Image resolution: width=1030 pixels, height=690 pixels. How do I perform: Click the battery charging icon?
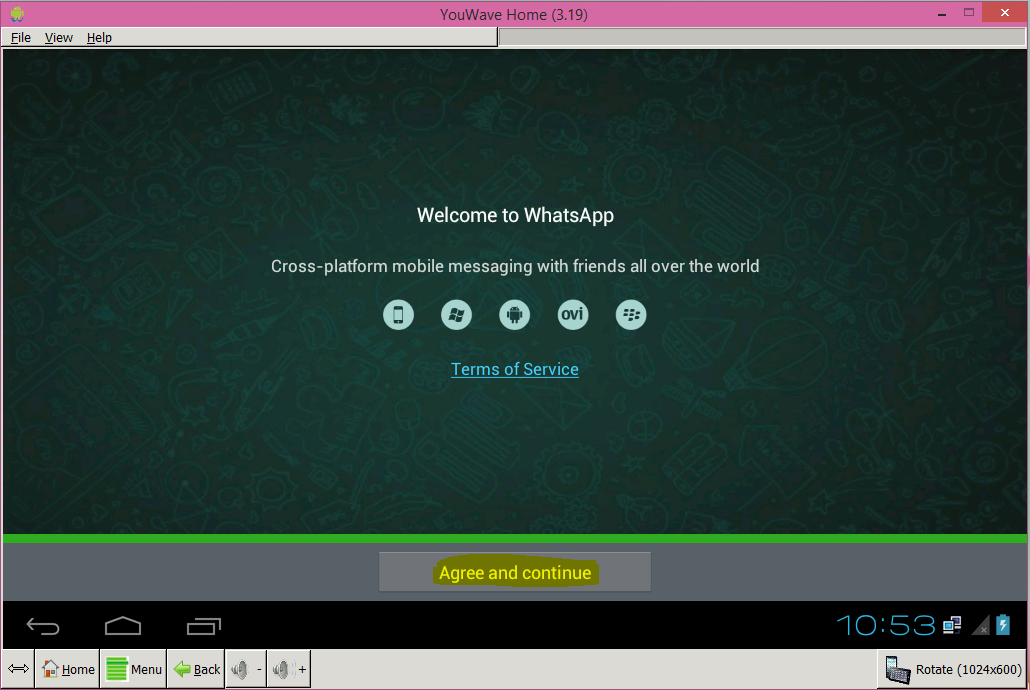pos(1003,624)
